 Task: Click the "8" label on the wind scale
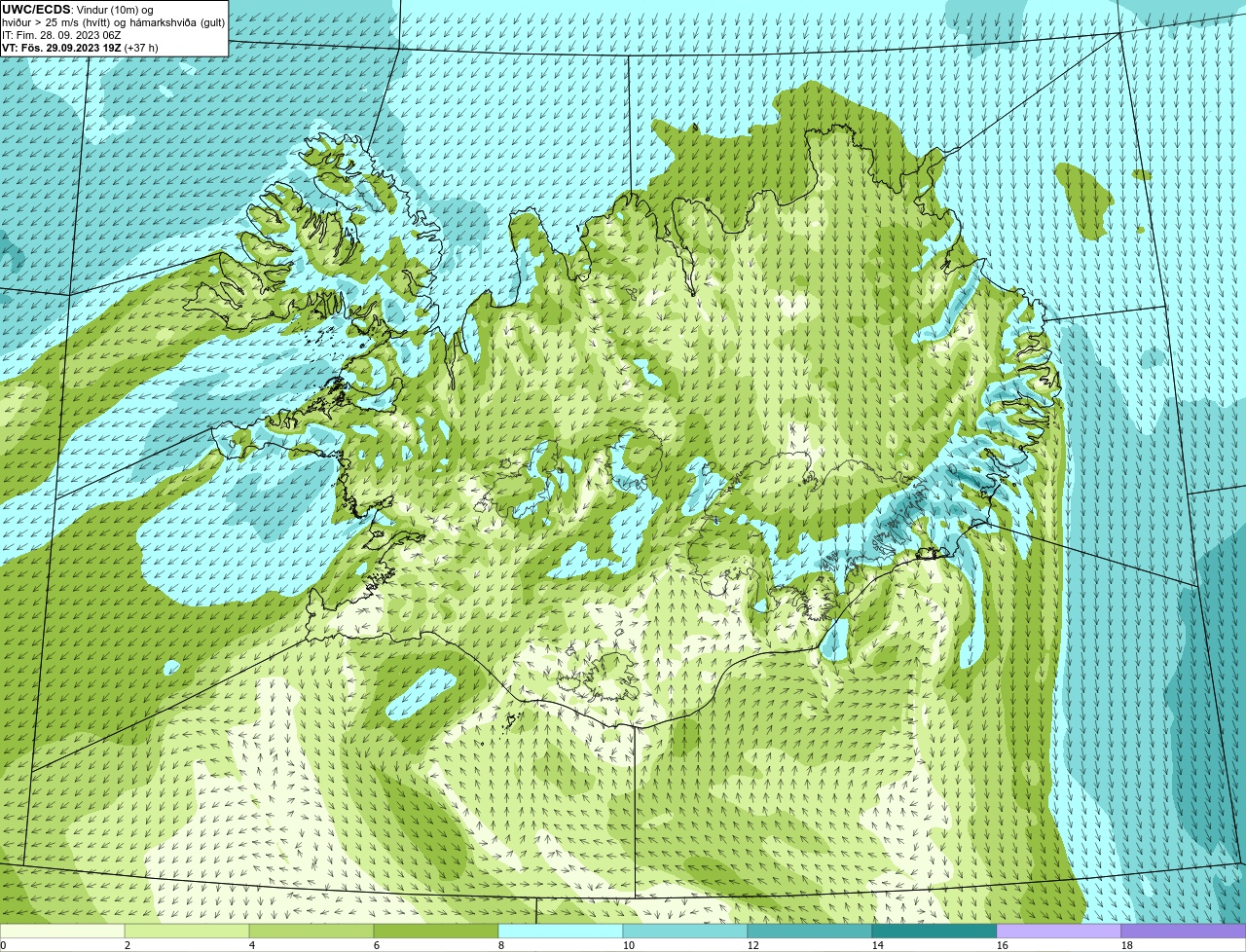[x=501, y=945]
